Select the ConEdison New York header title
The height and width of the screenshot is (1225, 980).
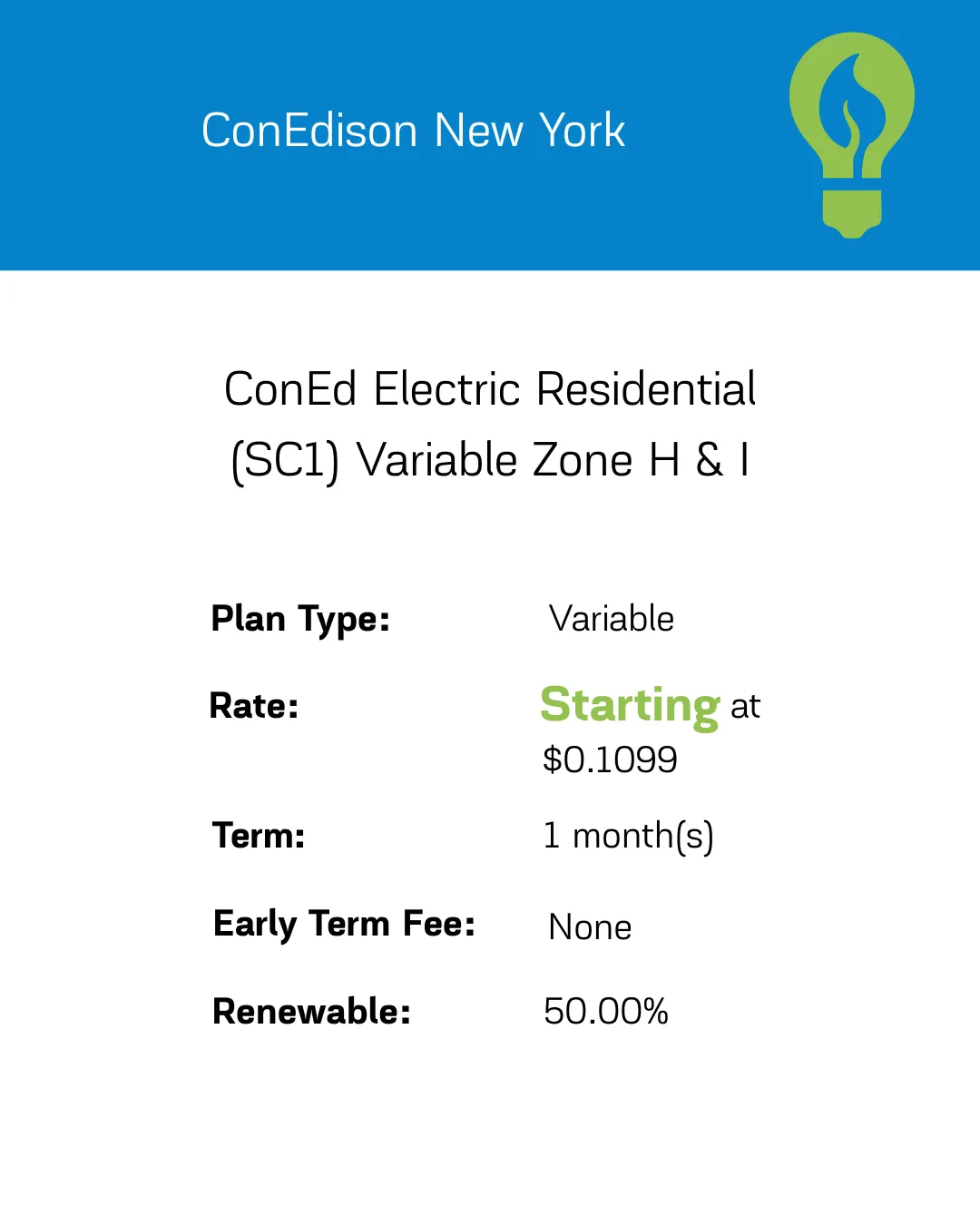413,130
